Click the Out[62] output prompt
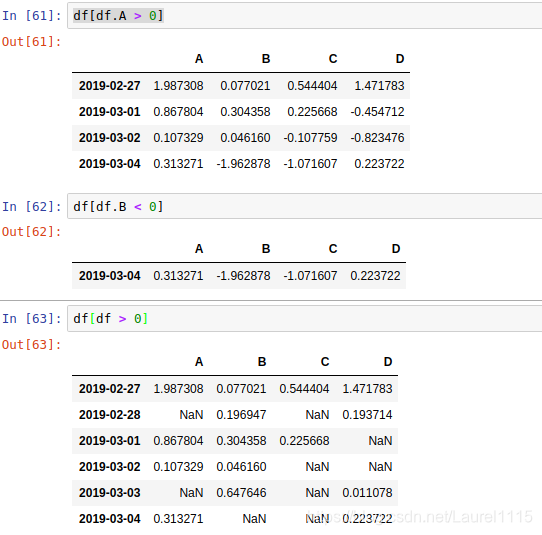The height and width of the screenshot is (535, 542). 31,232
